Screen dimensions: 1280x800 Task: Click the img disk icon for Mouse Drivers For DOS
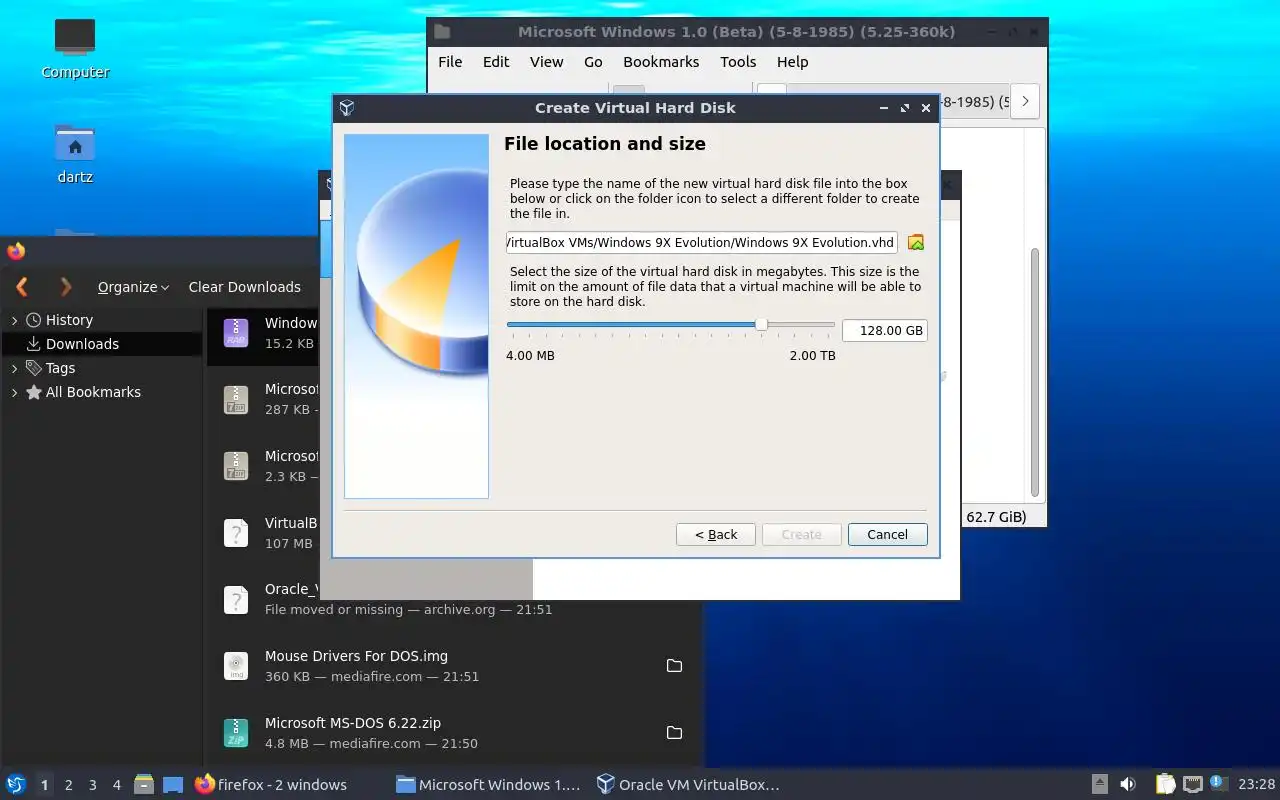(235, 666)
